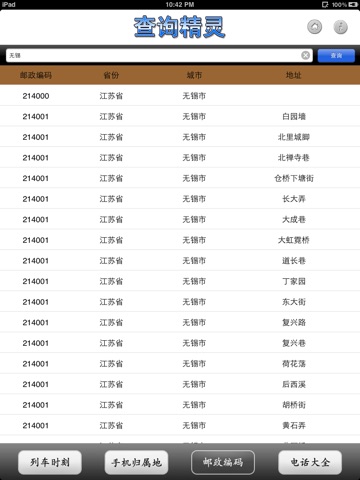Click the 省份 column header
This screenshot has width=360, height=480.
tap(111, 75)
